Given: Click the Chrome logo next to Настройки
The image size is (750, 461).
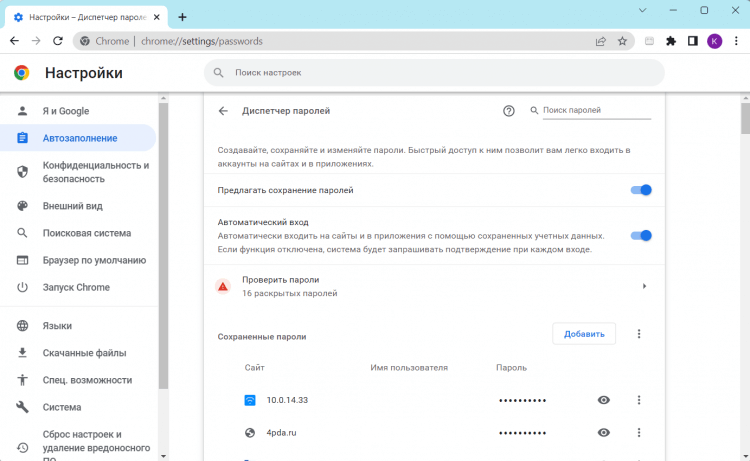Looking at the screenshot, I should tap(22, 73).
